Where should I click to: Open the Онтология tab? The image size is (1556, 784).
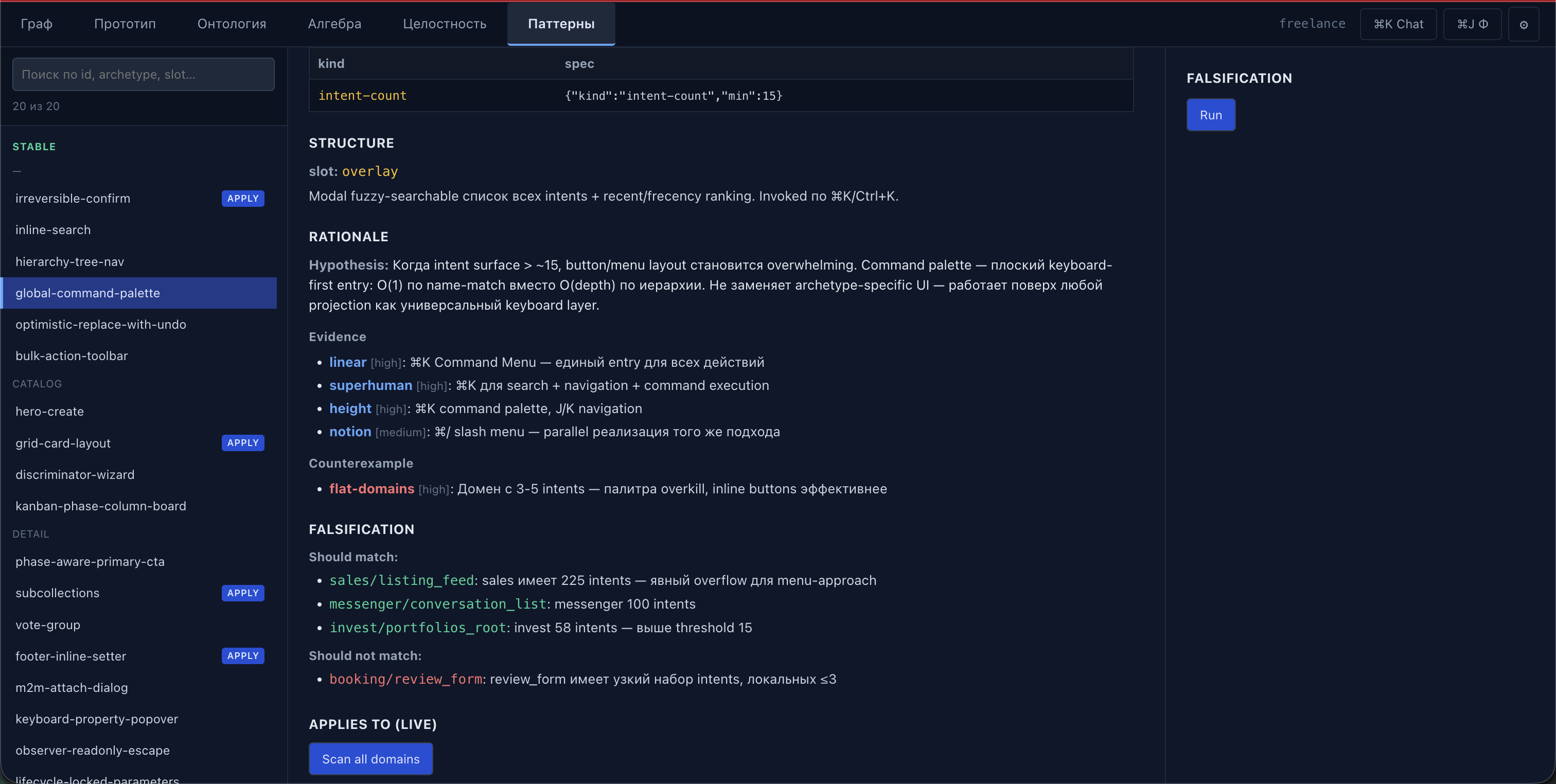[x=232, y=24]
